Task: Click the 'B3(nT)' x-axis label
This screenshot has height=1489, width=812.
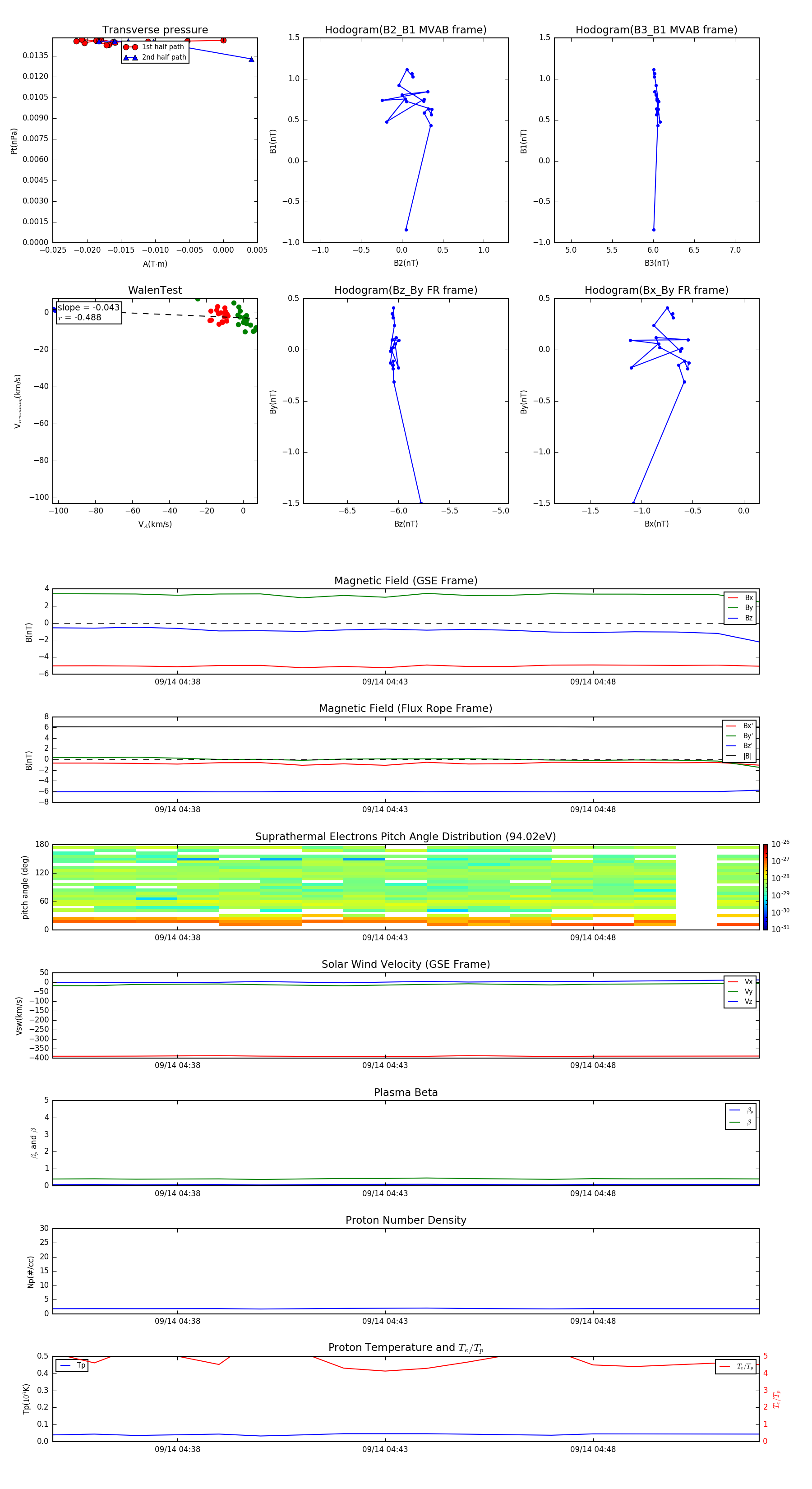Action: tap(656, 263)
